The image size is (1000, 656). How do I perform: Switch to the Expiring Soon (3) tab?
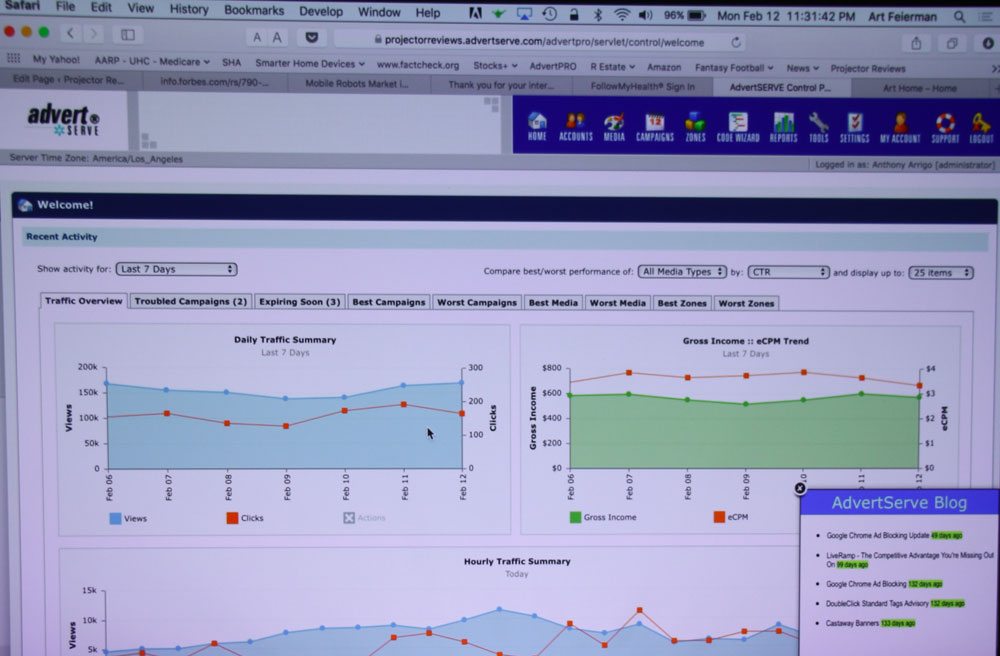(x=299, y=302)
